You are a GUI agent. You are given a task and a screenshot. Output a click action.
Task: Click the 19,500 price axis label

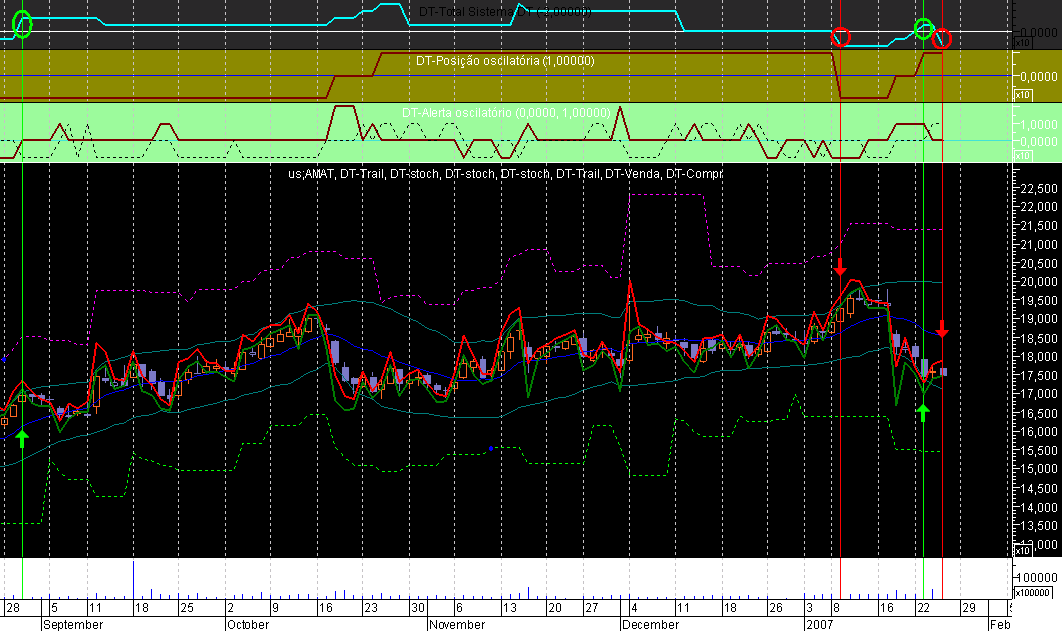pyautogui.click(x=1038, y=301)
